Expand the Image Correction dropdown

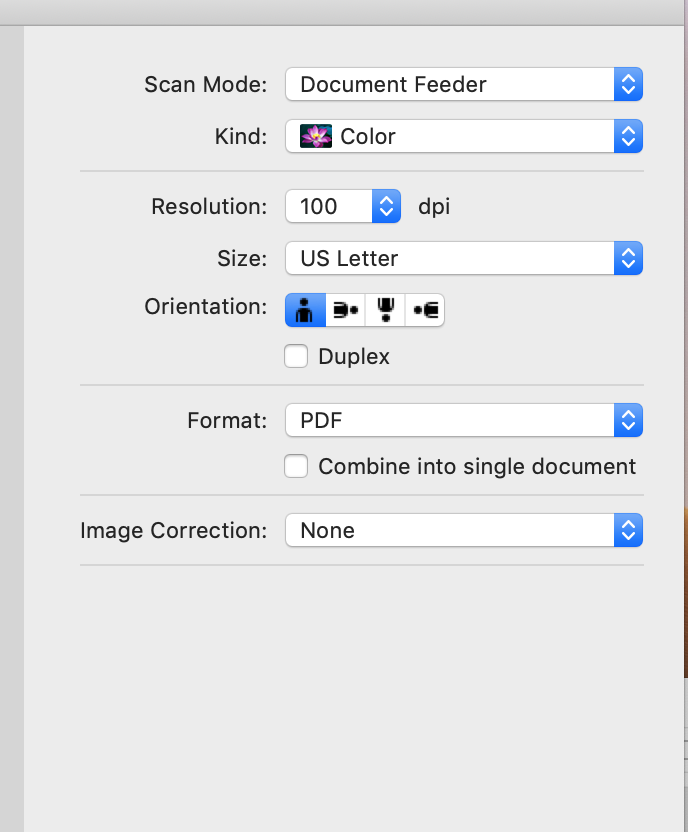click(450, 531)
